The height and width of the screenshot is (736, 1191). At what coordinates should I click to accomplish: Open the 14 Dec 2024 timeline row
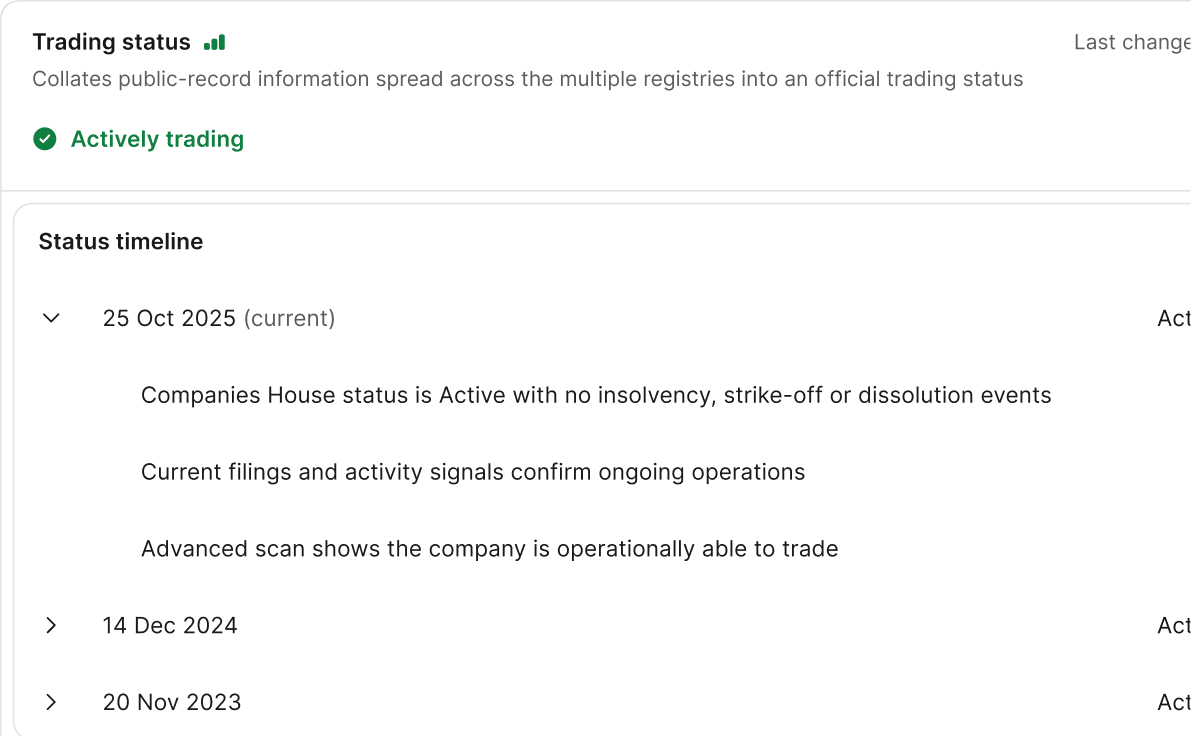pos(170,626)
